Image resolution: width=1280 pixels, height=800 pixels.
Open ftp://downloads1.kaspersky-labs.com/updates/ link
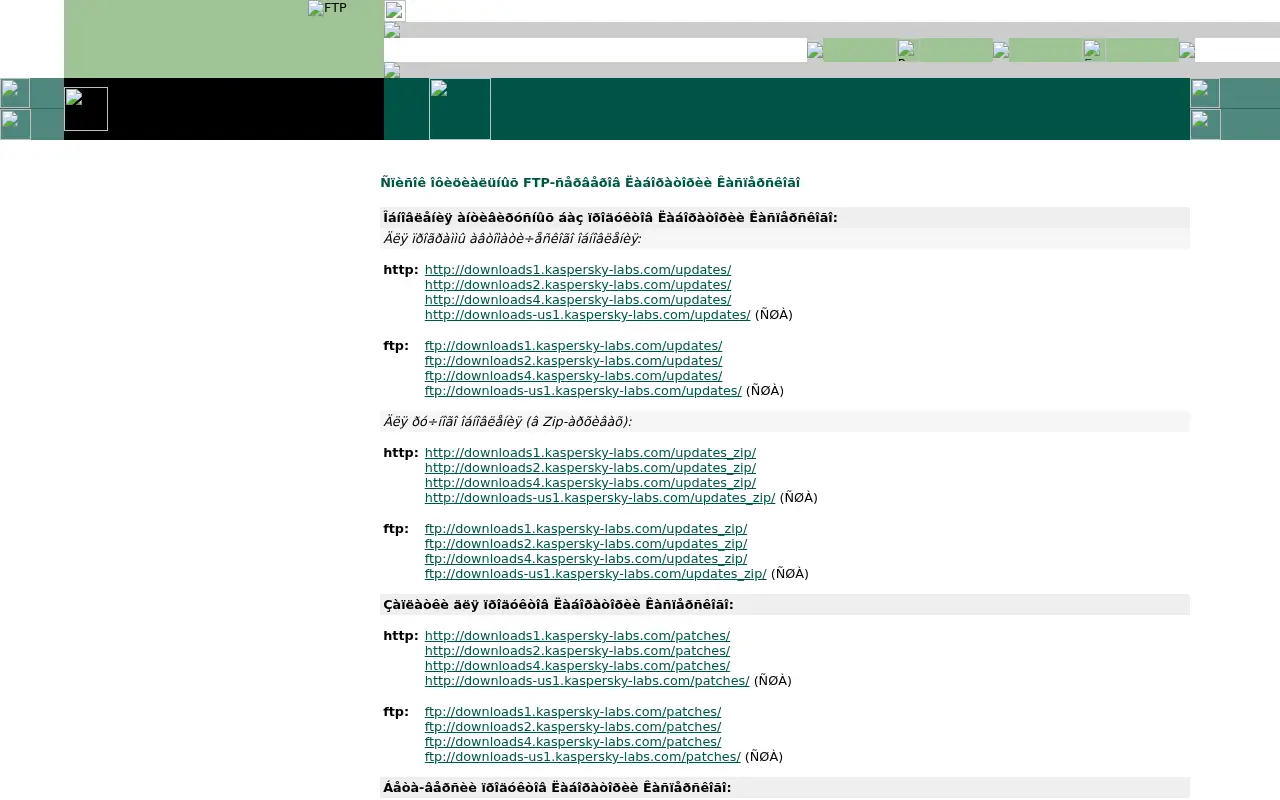[x=573, y=346]
